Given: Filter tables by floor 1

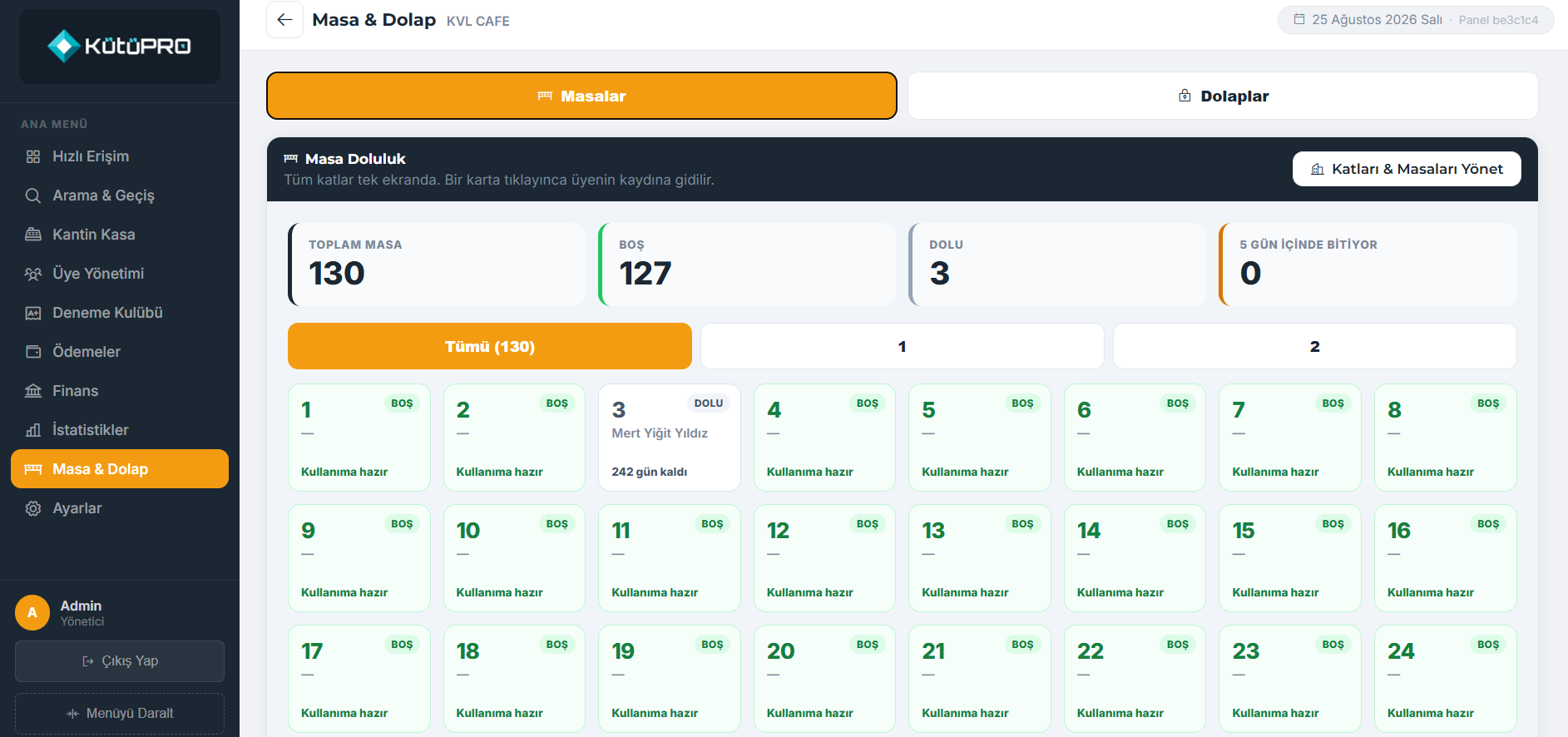Looking at the screenshot, I should point(903,346).
